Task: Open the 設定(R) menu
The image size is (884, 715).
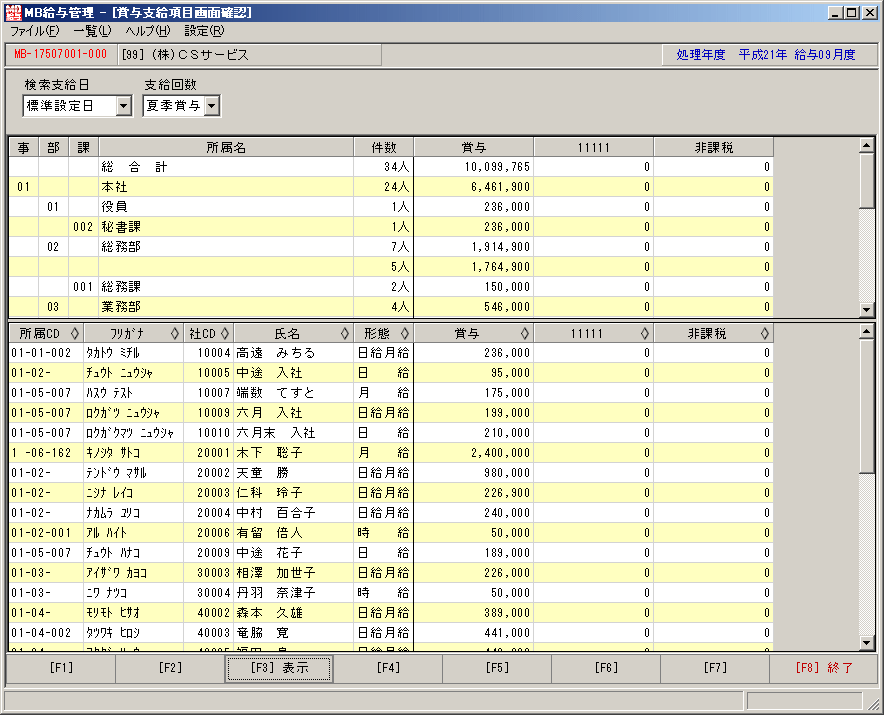Action: tap(204, 31)
